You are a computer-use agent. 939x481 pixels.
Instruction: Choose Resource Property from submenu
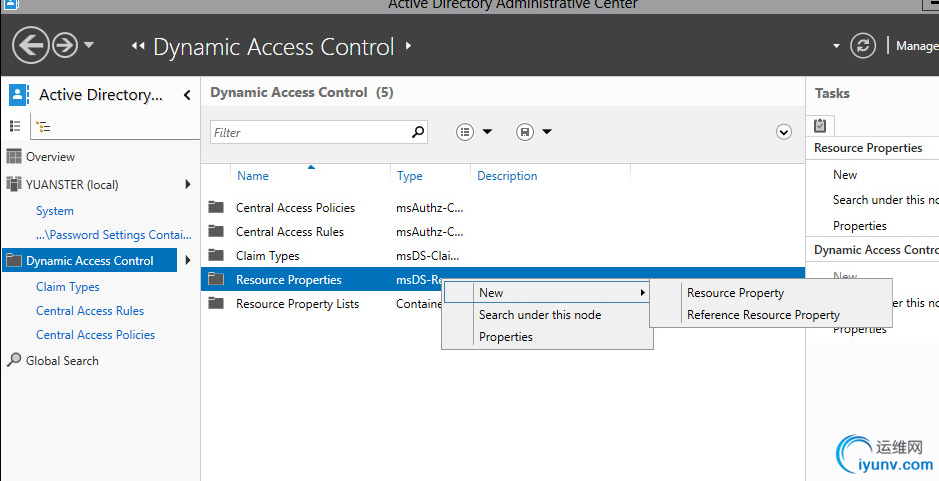click(735, 293)
